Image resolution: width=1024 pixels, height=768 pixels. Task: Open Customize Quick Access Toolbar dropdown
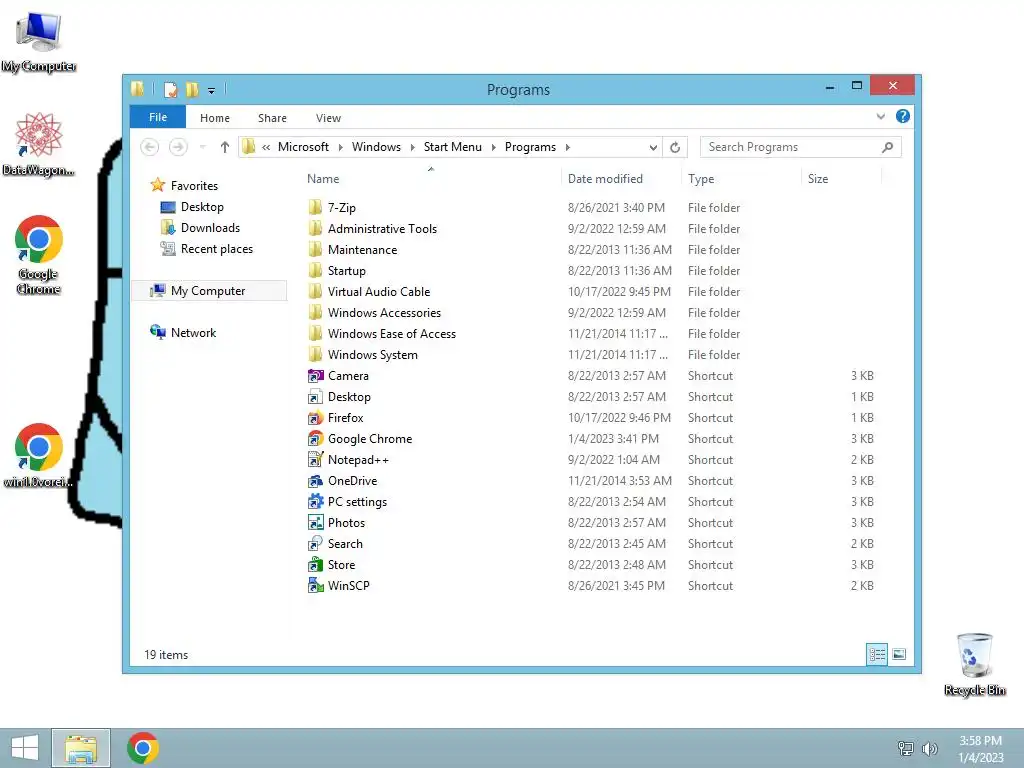[x=212, y=91]
